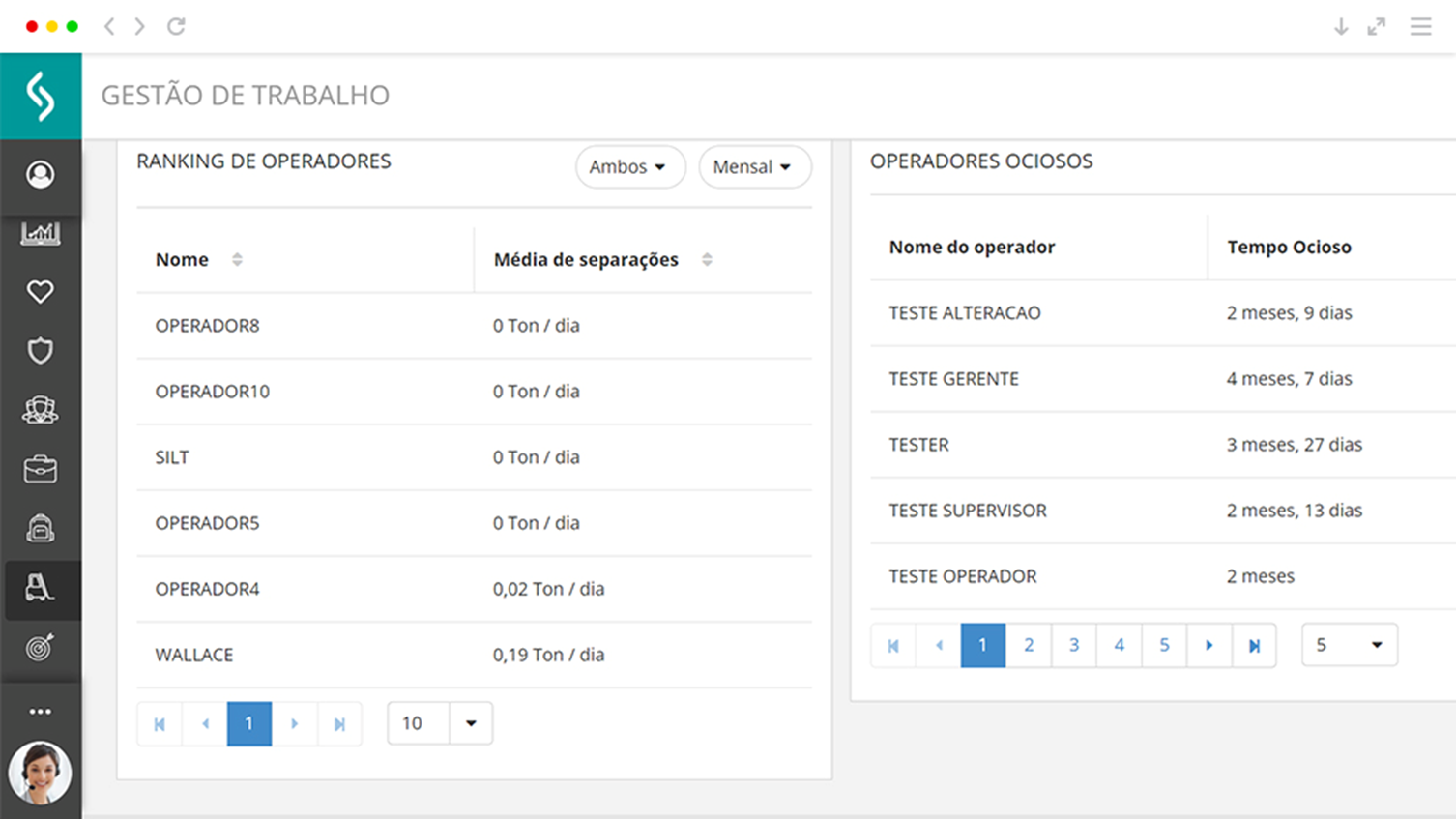Click the 0,19 Ton / dia value
The width and height of the screenshot is (1456, 819).
pos(548,655)
